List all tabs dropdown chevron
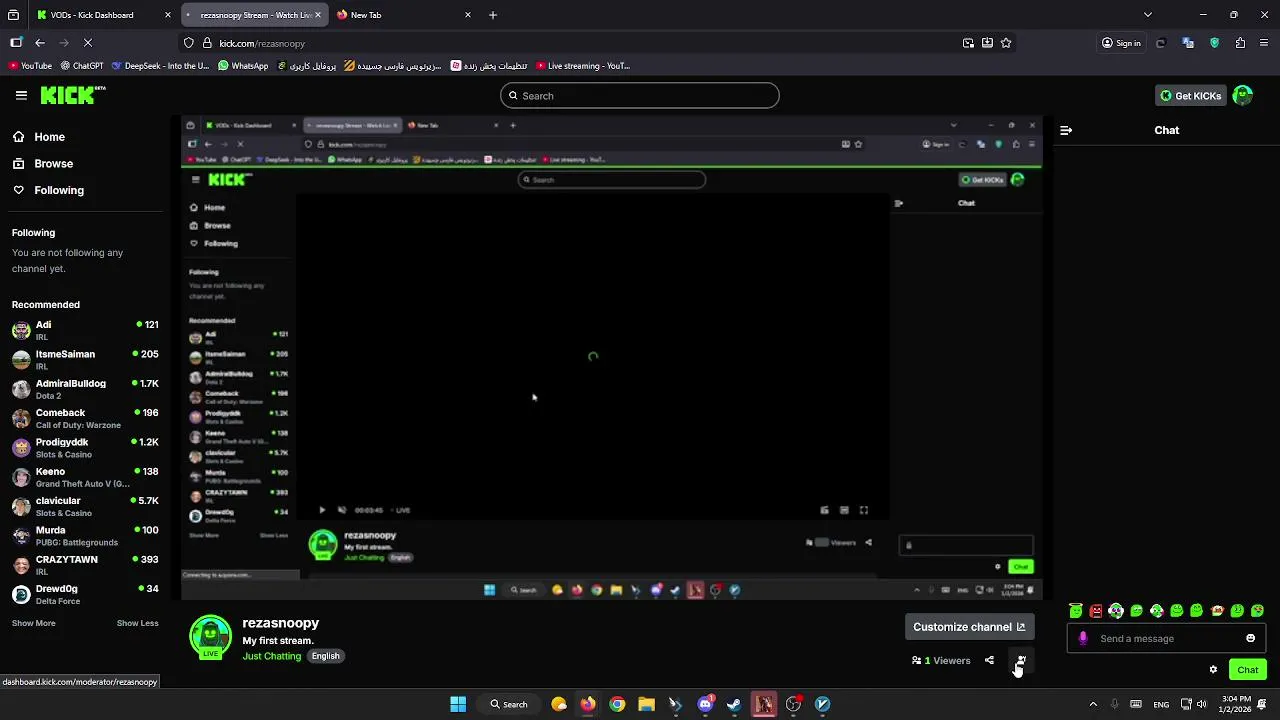1280x720 pixels. 1147,15
